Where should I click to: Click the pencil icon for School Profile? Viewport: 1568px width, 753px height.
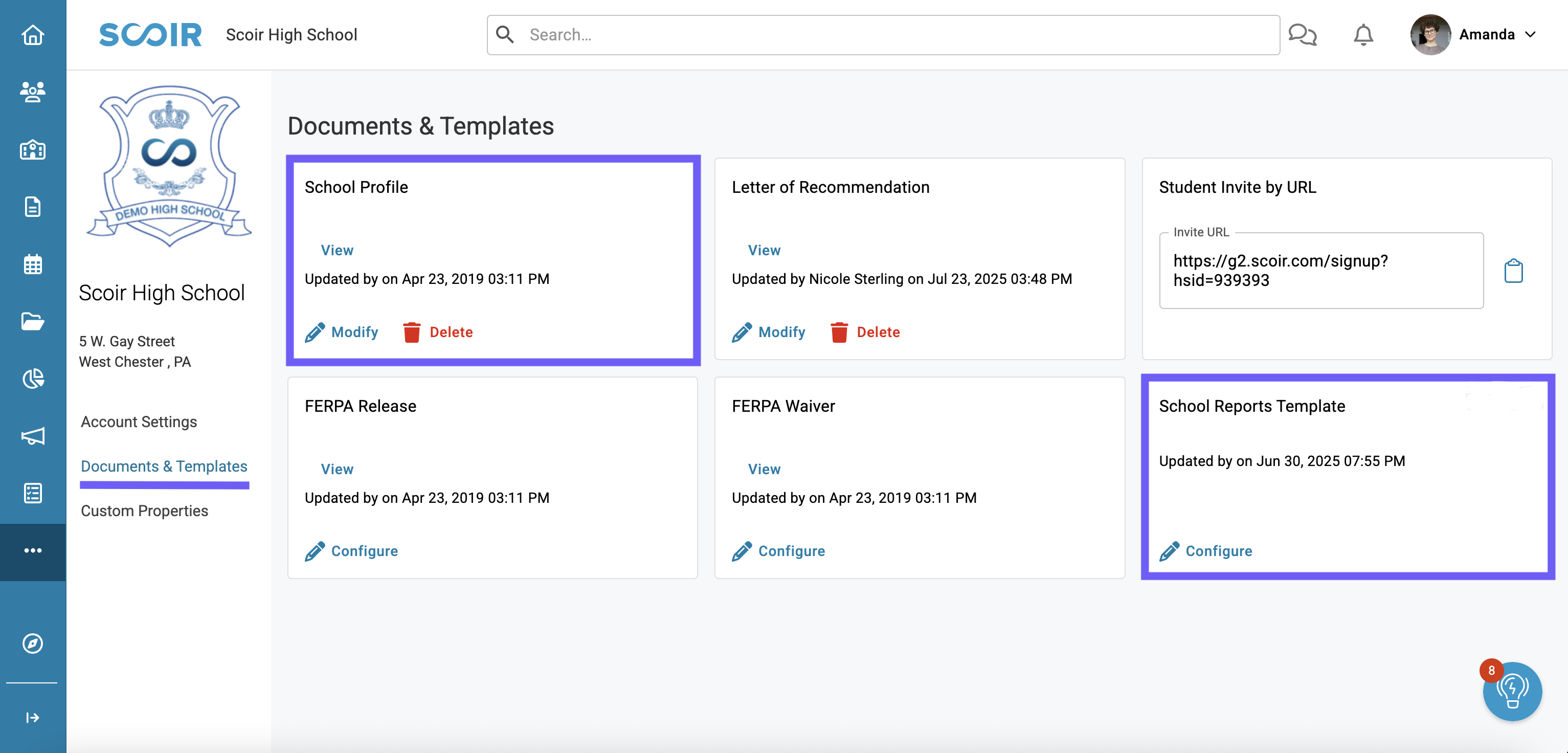[315, 333]
